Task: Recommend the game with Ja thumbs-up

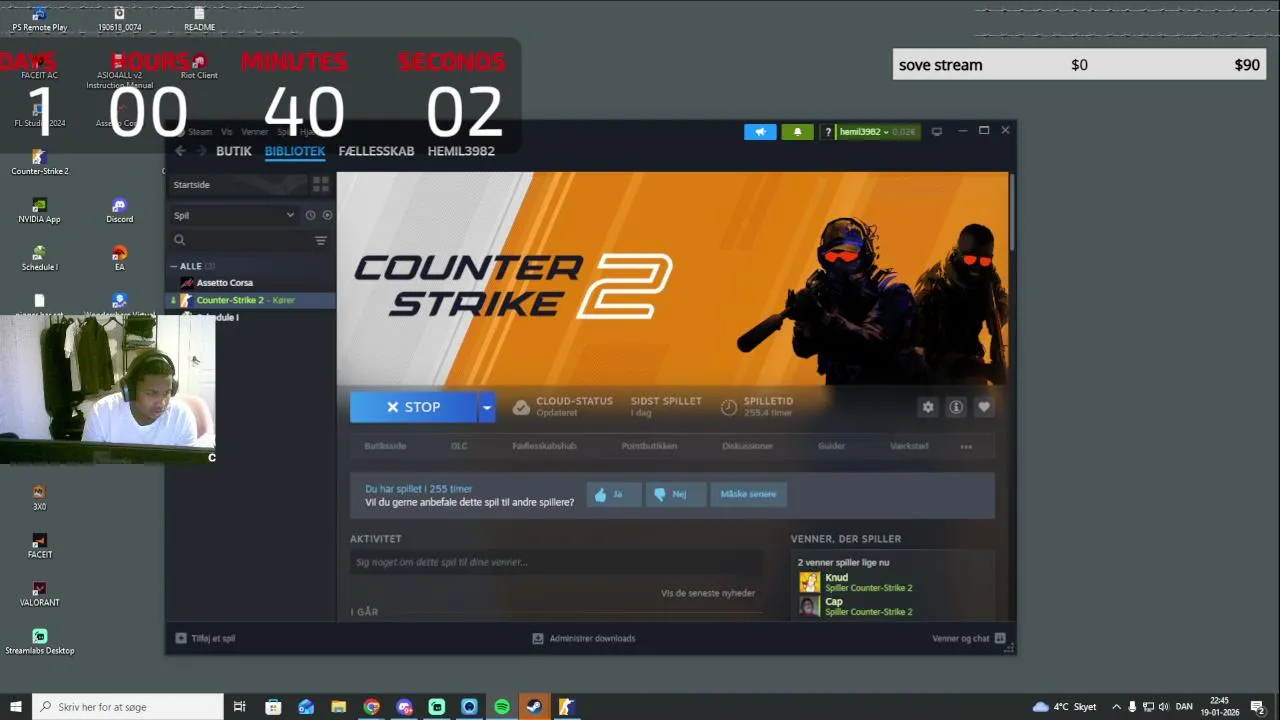Action: (x=613, y=494)
